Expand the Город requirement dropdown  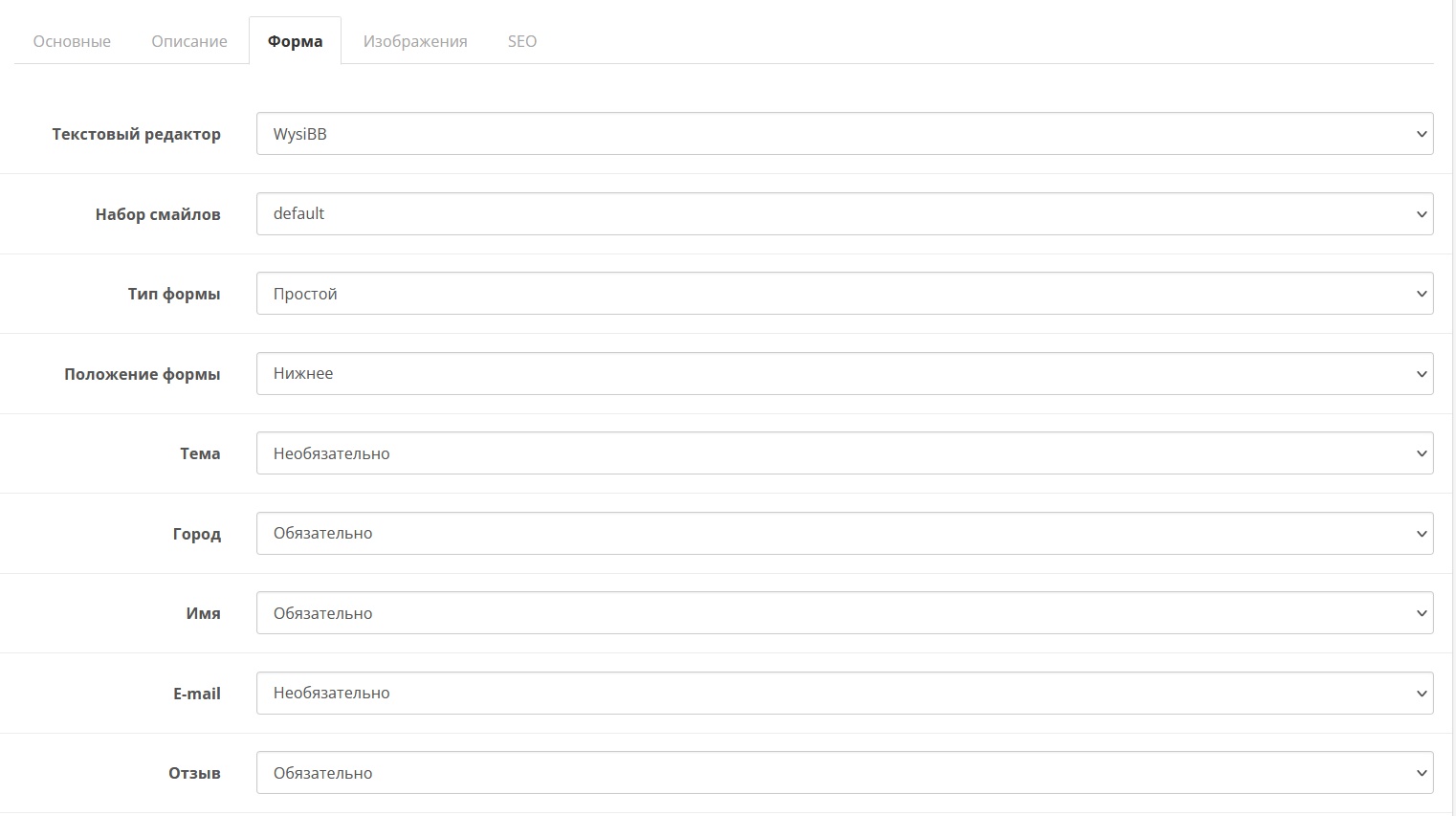tap(844, 534)
